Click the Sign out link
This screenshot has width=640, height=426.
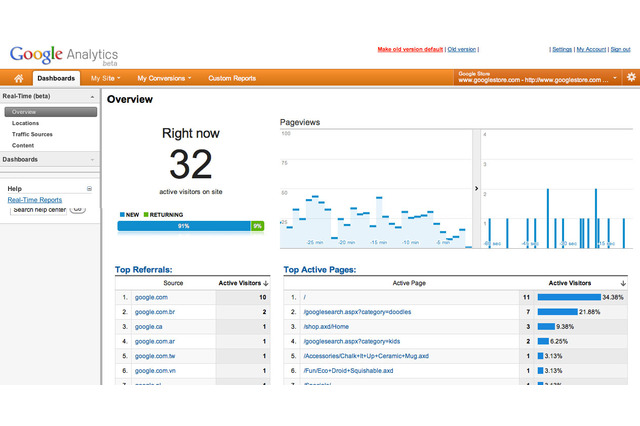(x=620, y=49)
